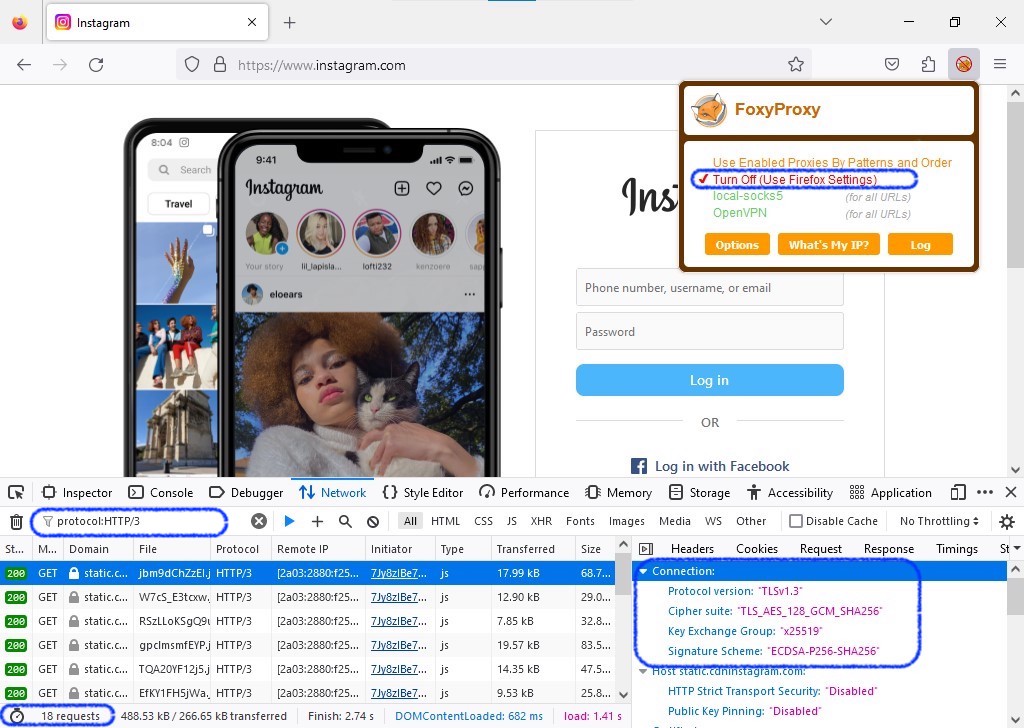This screenshot has height=728, width=1024.
Task: Open the Timings details tab
Action: (957, 549)
